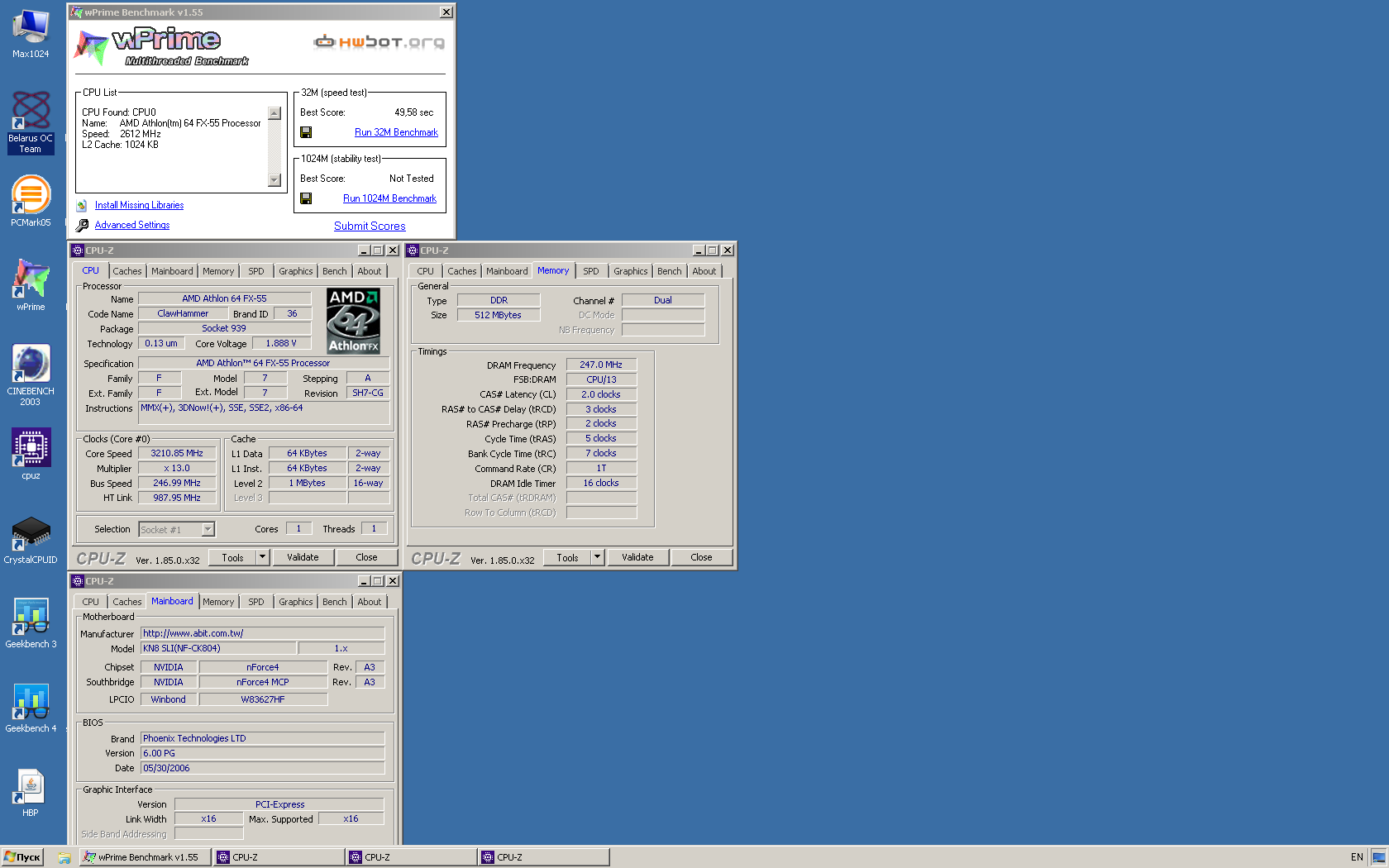Minimize the Memory CPU-Z window
Screen dimensions: 1389x868
pos(699,250)
